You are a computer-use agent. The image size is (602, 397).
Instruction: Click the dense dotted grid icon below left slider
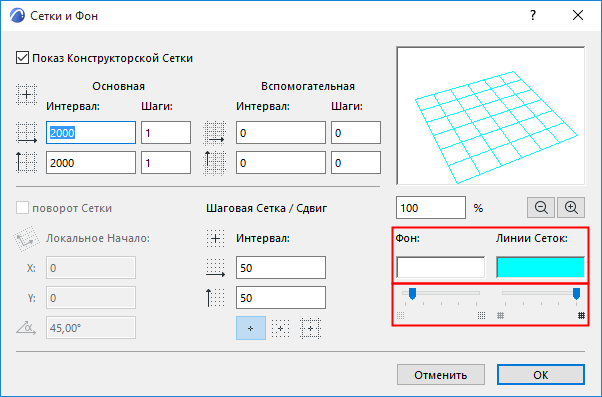481,316
